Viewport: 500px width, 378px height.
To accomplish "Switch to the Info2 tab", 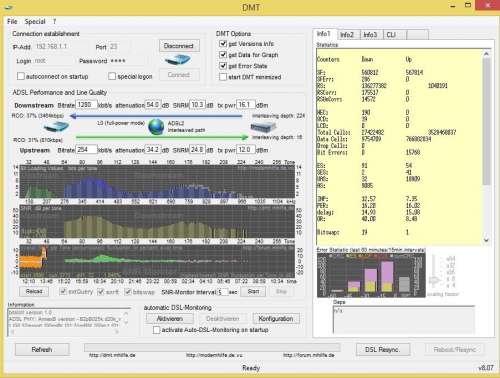I will point(347,35).
